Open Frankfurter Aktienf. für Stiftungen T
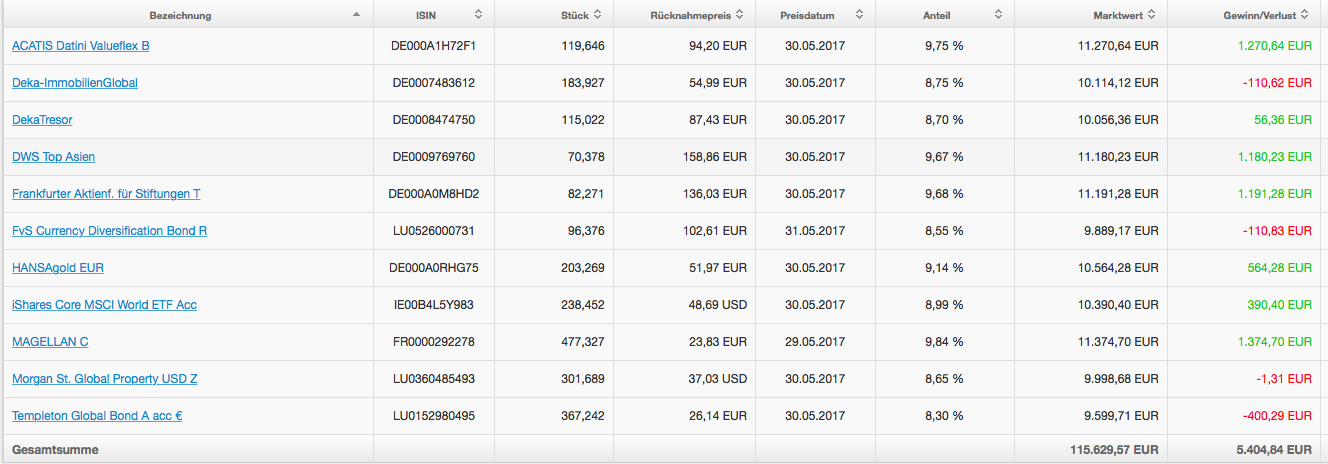The height and width of the screenshot is (464, 1328). (x=106, y=194)
